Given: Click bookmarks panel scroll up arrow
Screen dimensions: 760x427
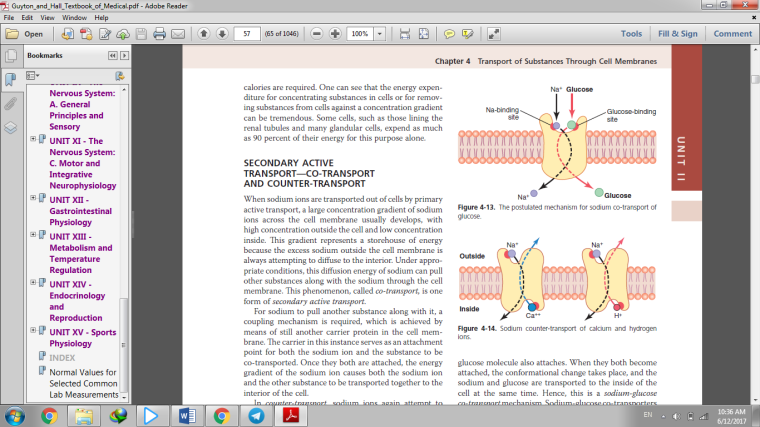Looking at the screenshot, I should click(124, 90).
